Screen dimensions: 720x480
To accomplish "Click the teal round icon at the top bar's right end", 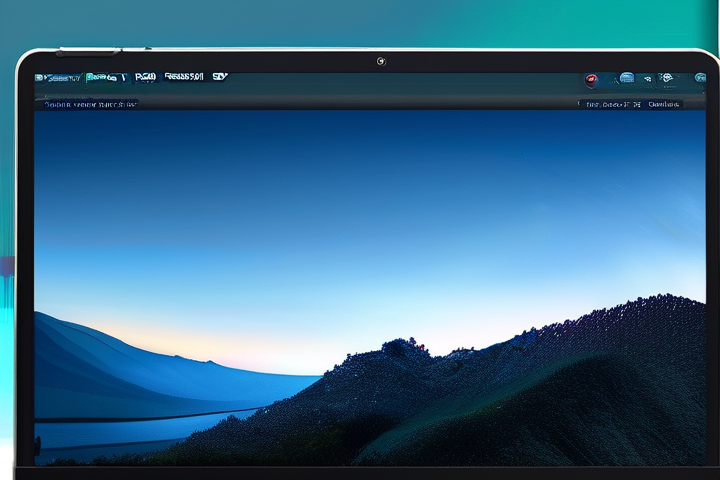I will (x=700, y=78).
